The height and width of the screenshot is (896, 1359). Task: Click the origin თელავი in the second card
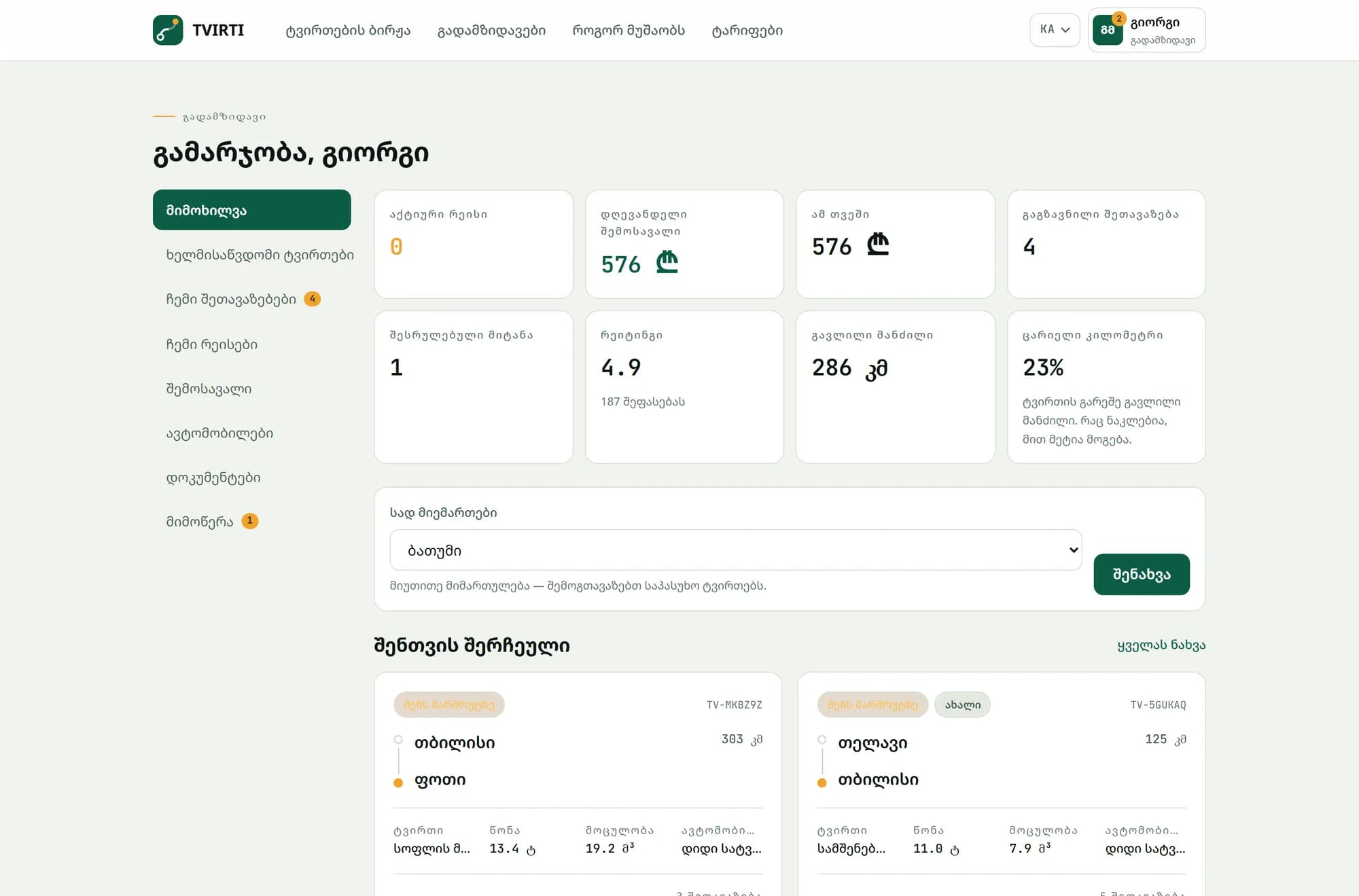point(872,743)
